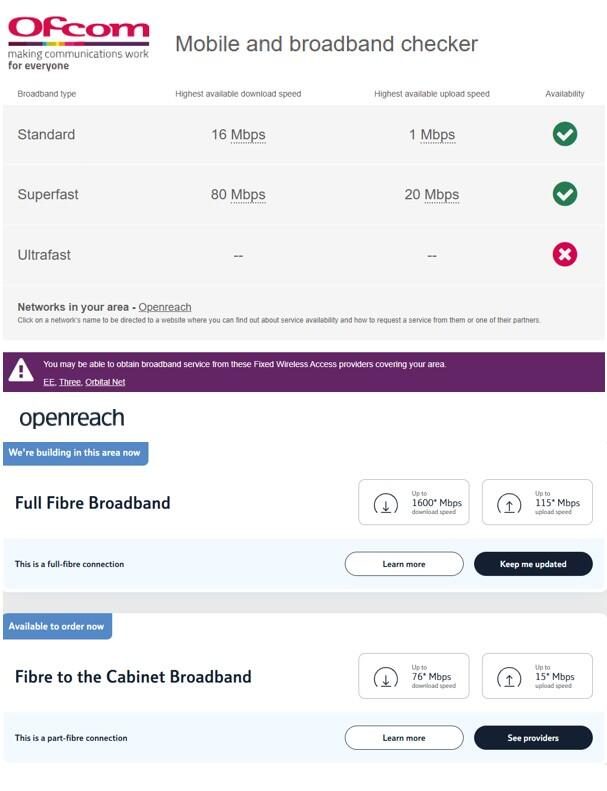Open the Three wireless provider link
The width and height of the screenshot is (607, 791).
(x=69, y=382)
